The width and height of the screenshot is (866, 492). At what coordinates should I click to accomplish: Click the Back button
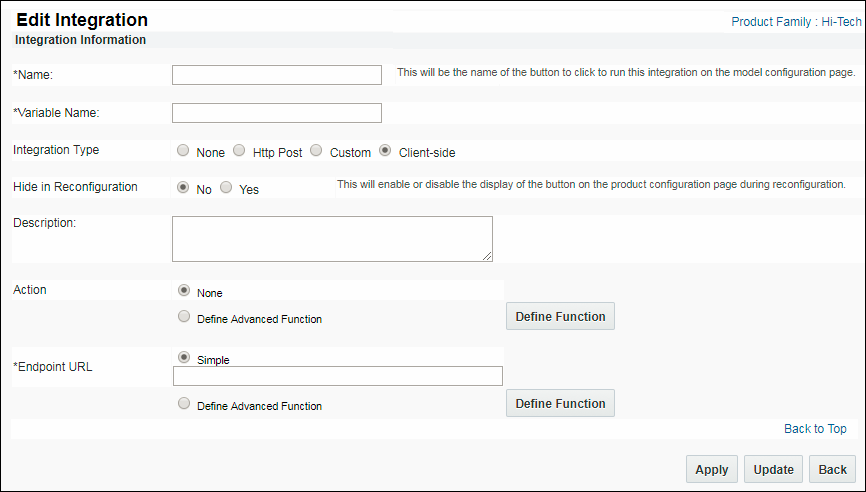[x=832, y=469]
